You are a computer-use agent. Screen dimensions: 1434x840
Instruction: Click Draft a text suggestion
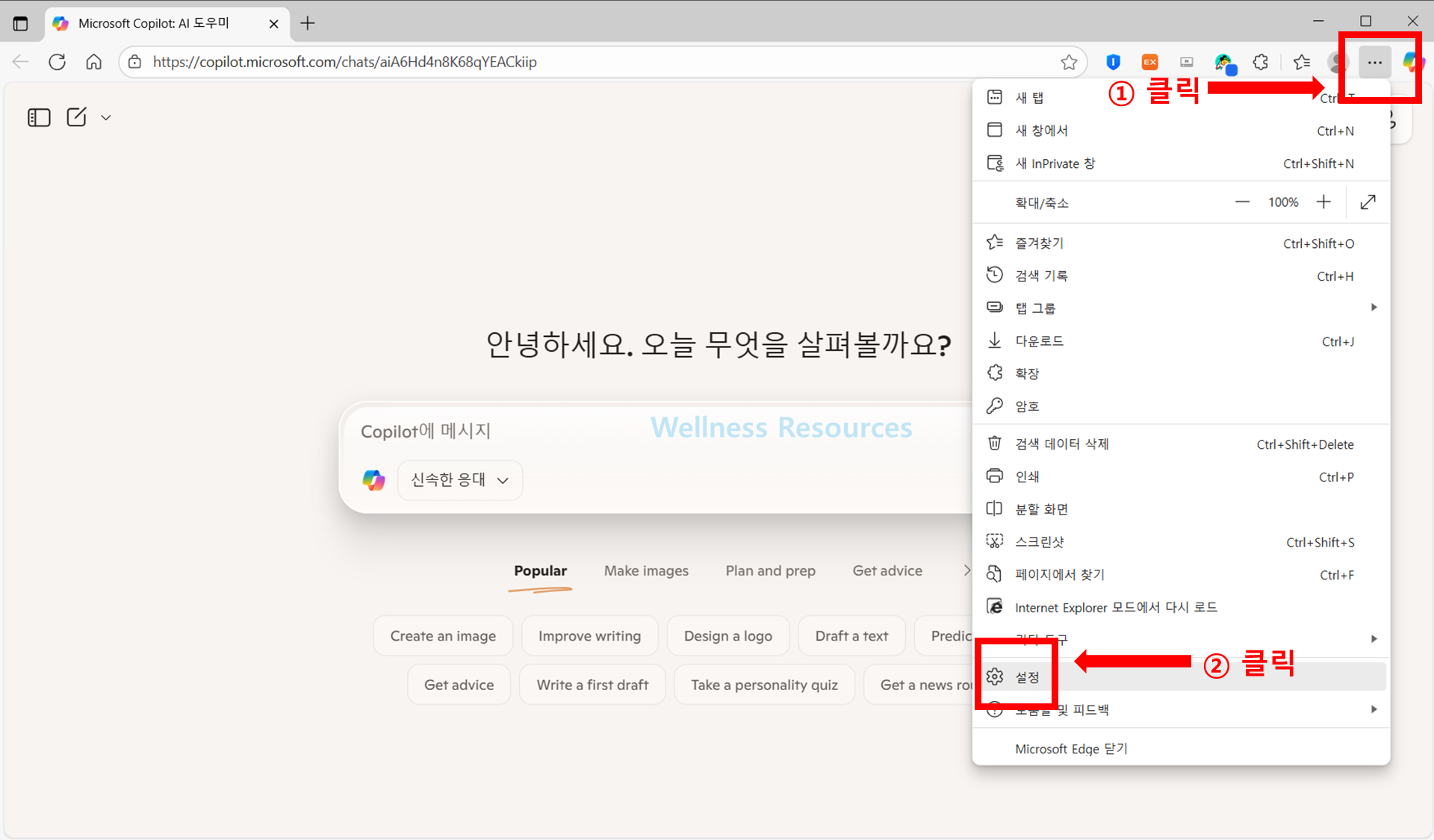coord(851,635)
